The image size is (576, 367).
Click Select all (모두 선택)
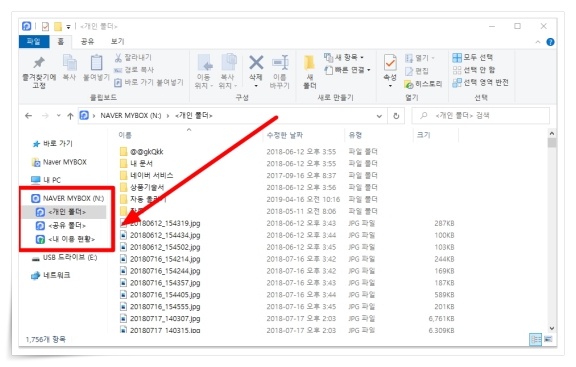pyautogui.click(x=472, y=57)
